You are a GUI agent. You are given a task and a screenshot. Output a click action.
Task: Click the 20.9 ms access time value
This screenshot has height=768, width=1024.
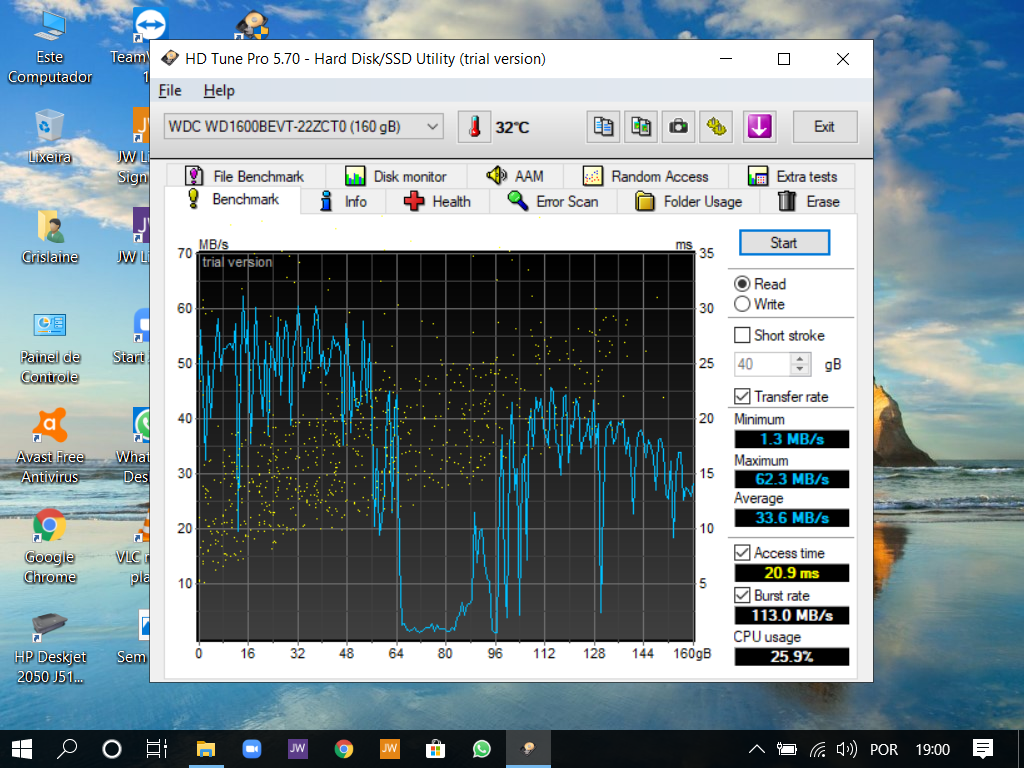[792, 573]
